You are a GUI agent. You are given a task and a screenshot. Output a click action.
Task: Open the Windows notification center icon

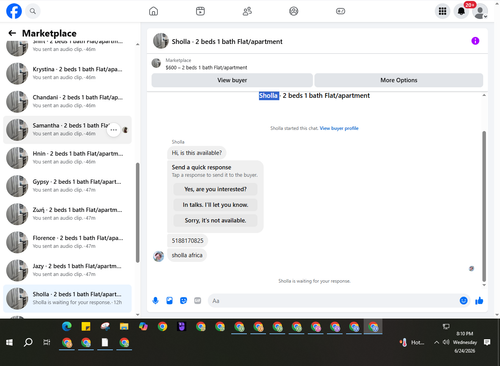(487, 342)
